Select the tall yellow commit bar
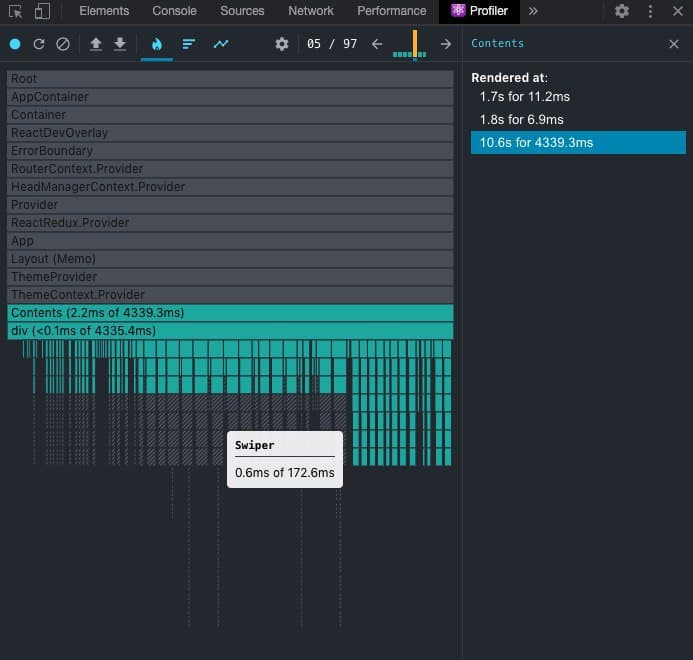The width and height of the screenshot is (693, 660). (x=415, y=44)
